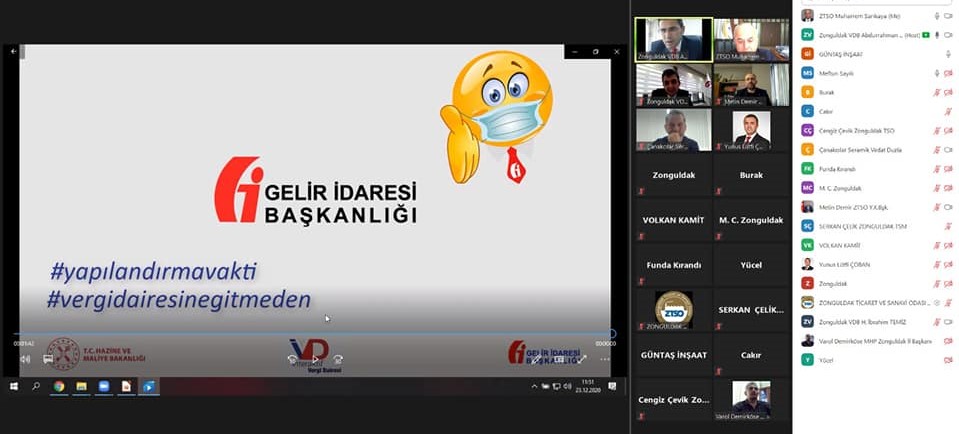
Task: Open Zoom from the taskbar
Action: [103, 386]
